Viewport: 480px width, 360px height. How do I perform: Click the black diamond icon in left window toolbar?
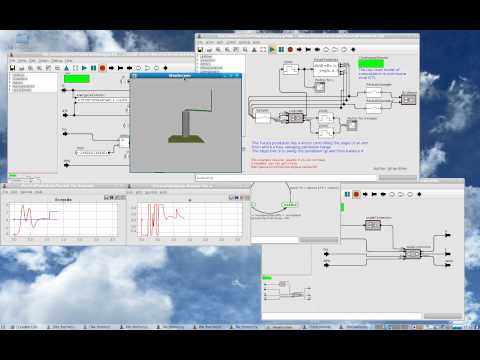click(x=165, y=68)
